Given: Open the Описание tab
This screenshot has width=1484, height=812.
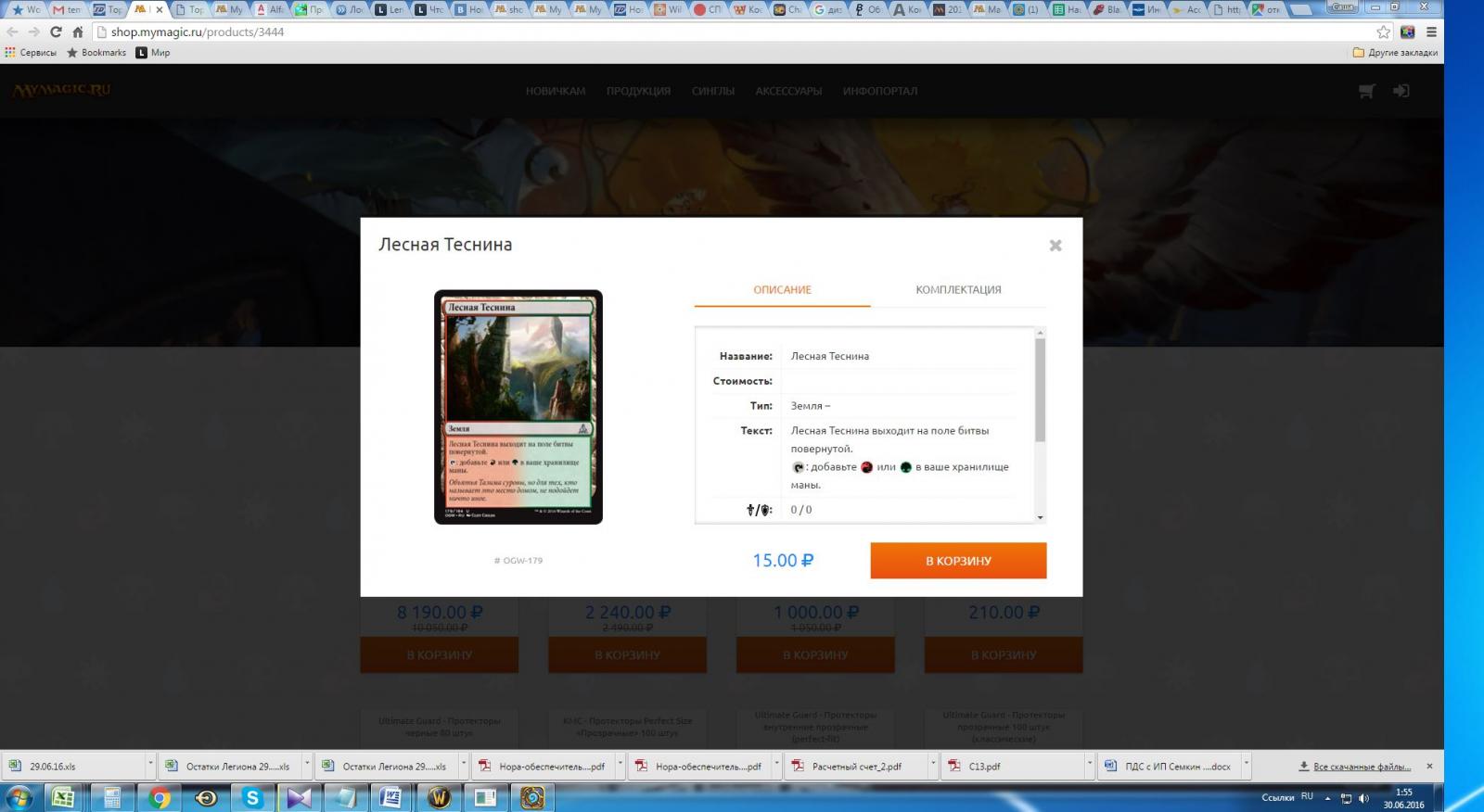Looking at the screenshot, I should [x=781, y=290].
